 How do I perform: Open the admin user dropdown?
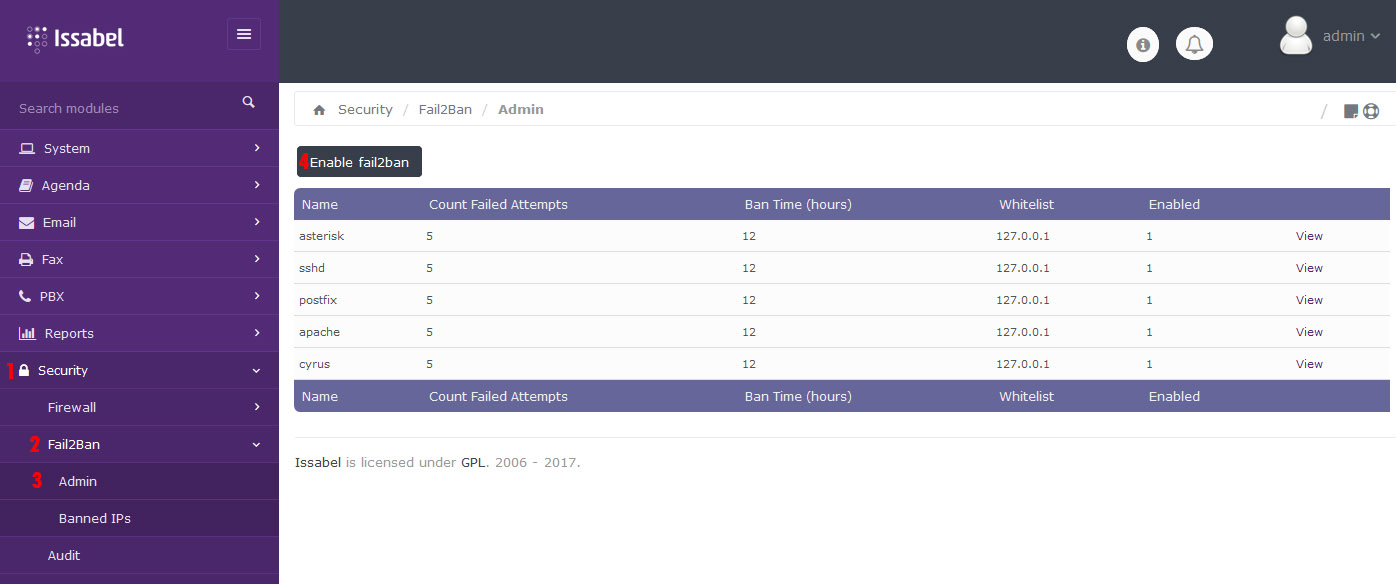(1351, 36)
